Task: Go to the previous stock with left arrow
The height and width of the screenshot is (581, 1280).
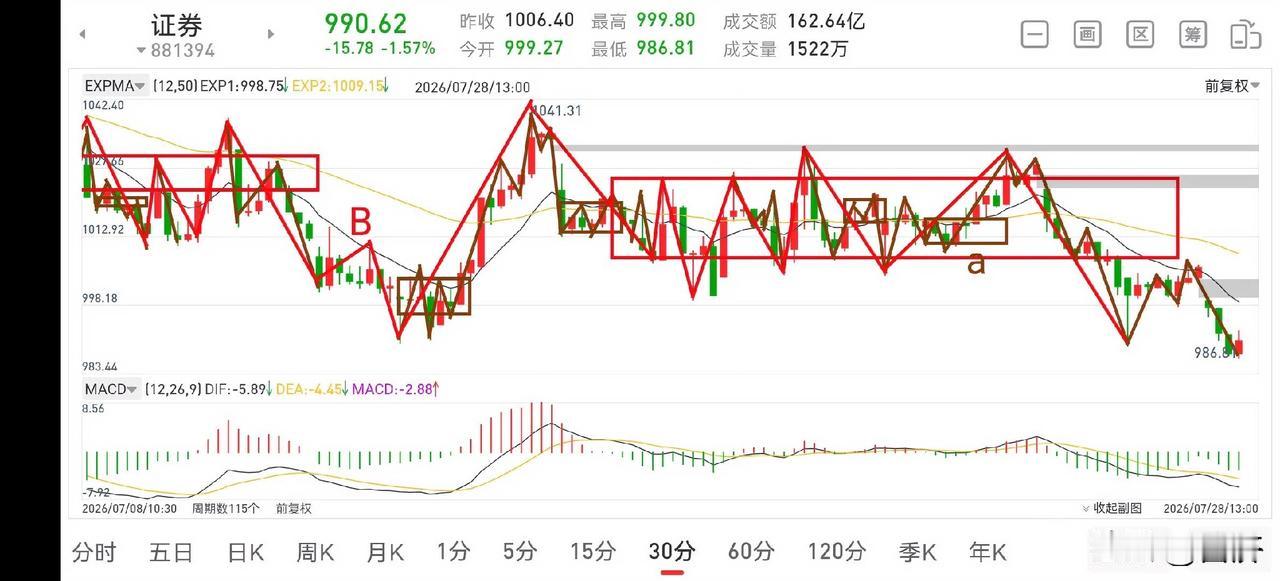Action: click(82, 34)
